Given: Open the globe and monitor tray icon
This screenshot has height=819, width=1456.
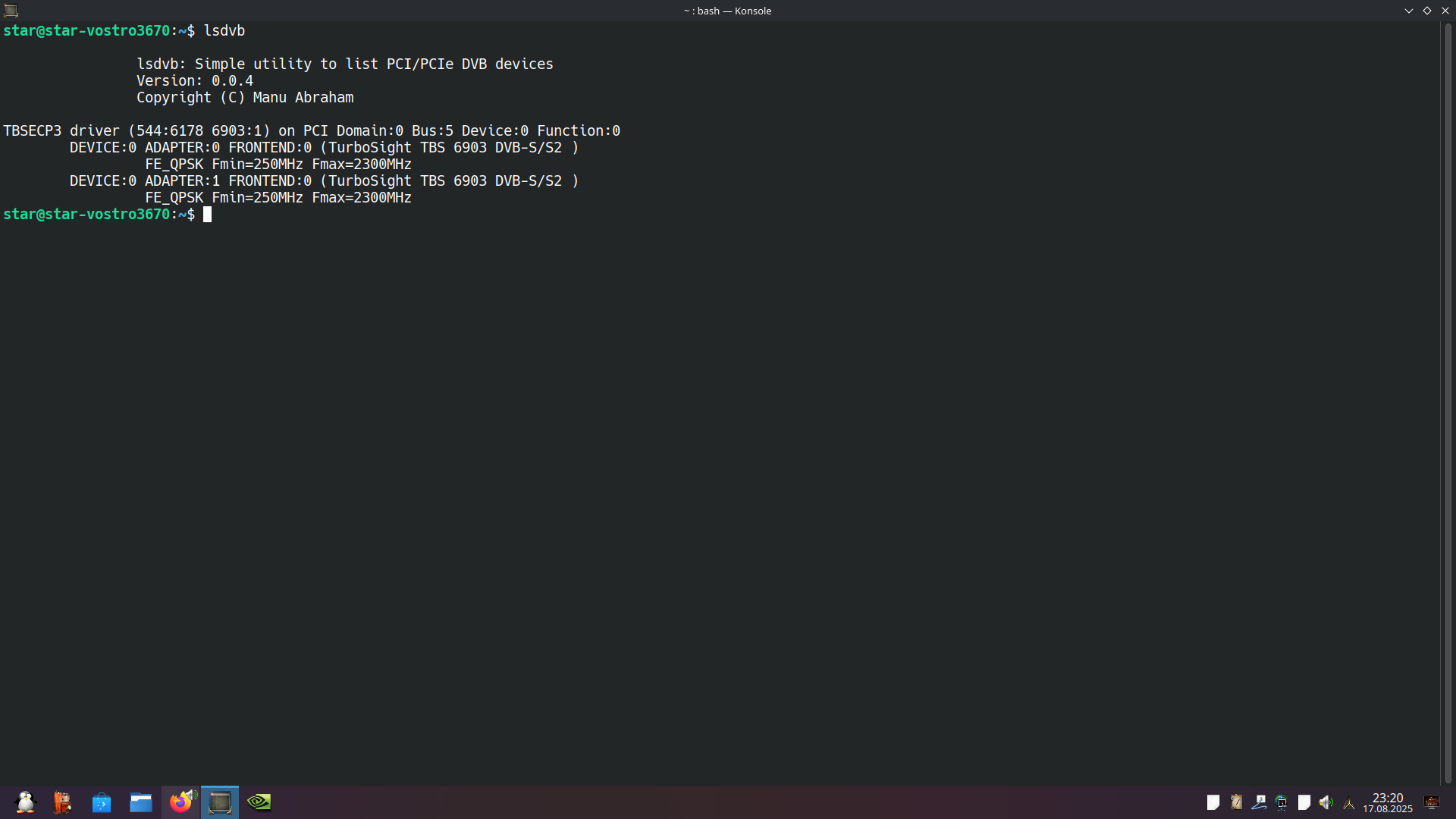Looking at the screenshot, I should click(x=1282, y=802).
